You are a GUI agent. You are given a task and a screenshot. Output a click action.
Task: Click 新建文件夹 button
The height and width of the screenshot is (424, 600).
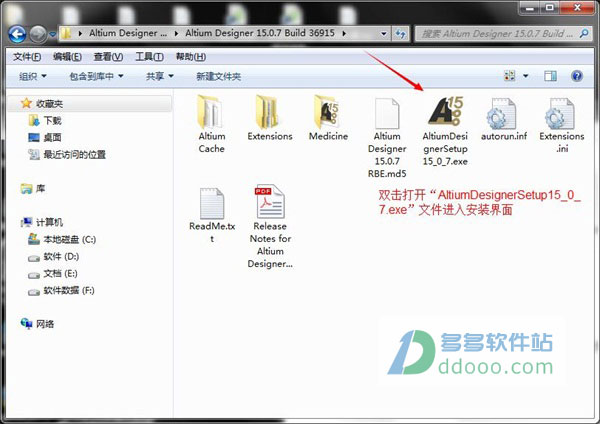coord(218,77)
